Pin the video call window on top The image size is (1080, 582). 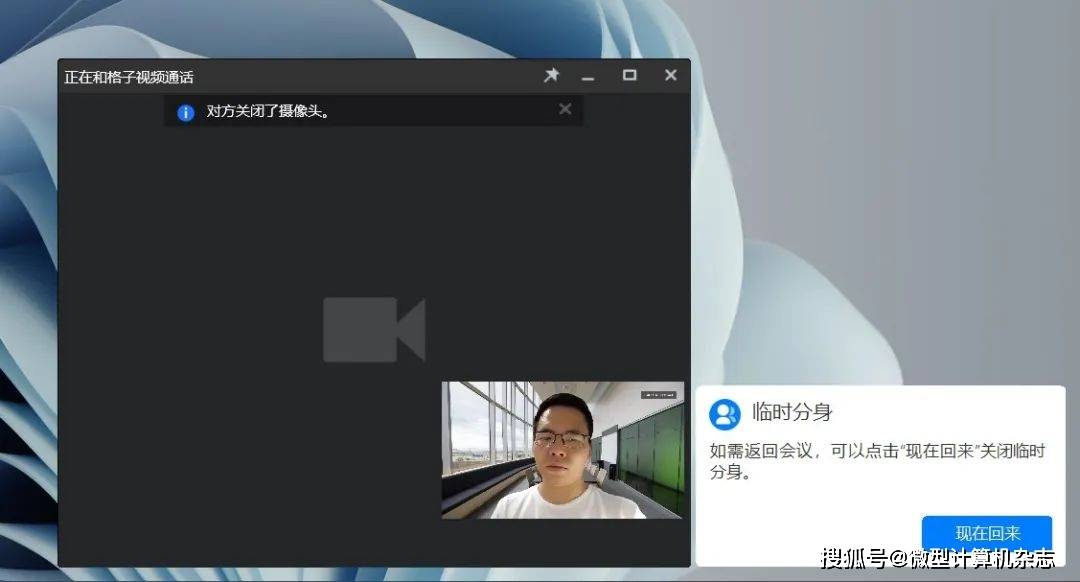pyautogui.click(x=552, y=75)
